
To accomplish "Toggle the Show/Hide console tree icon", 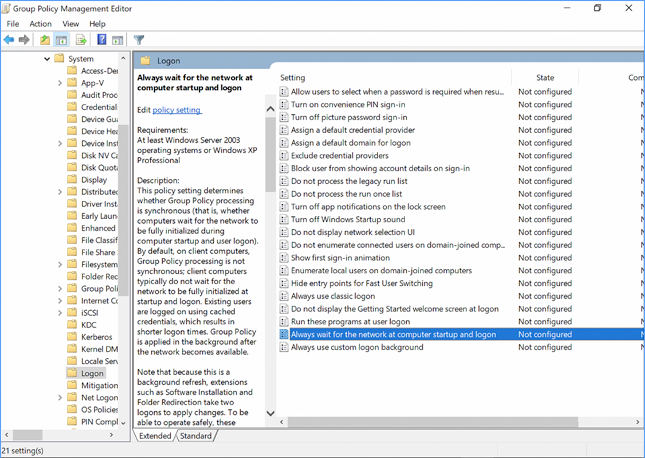I will (62, 40).
